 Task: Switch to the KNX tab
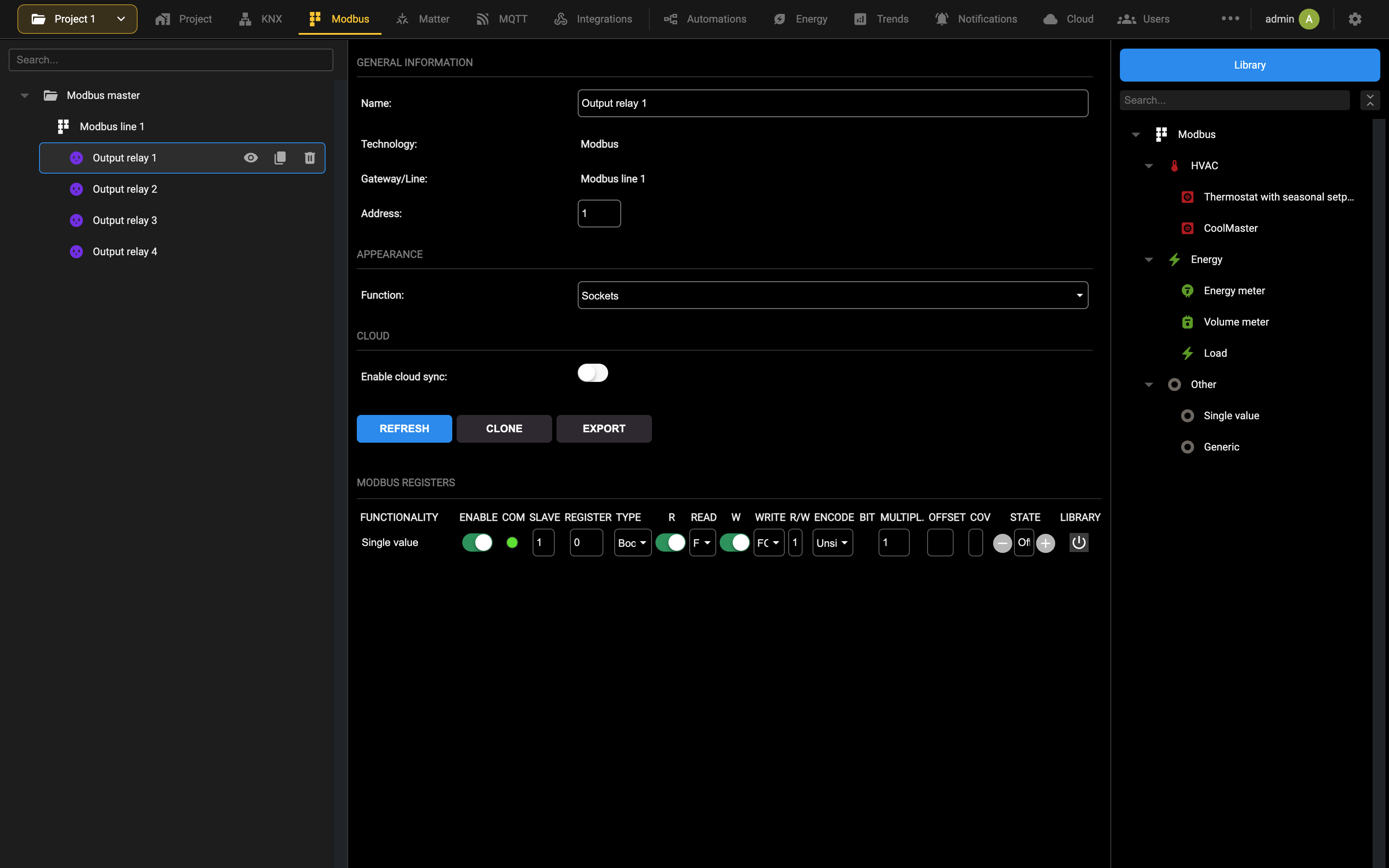pos(261,19)
